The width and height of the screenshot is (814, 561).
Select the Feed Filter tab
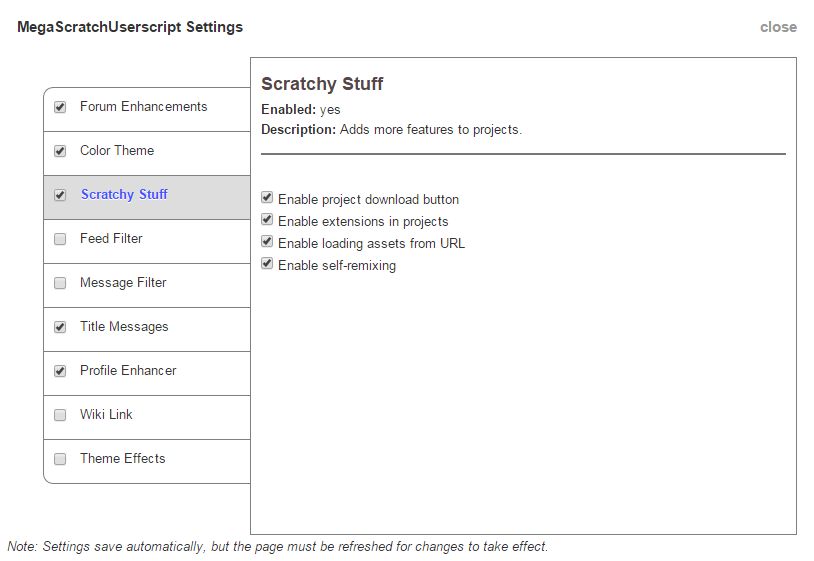pos(111,239)
